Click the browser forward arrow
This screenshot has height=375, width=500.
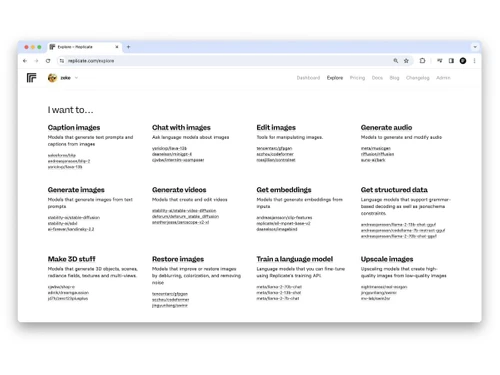pos(36,61)
